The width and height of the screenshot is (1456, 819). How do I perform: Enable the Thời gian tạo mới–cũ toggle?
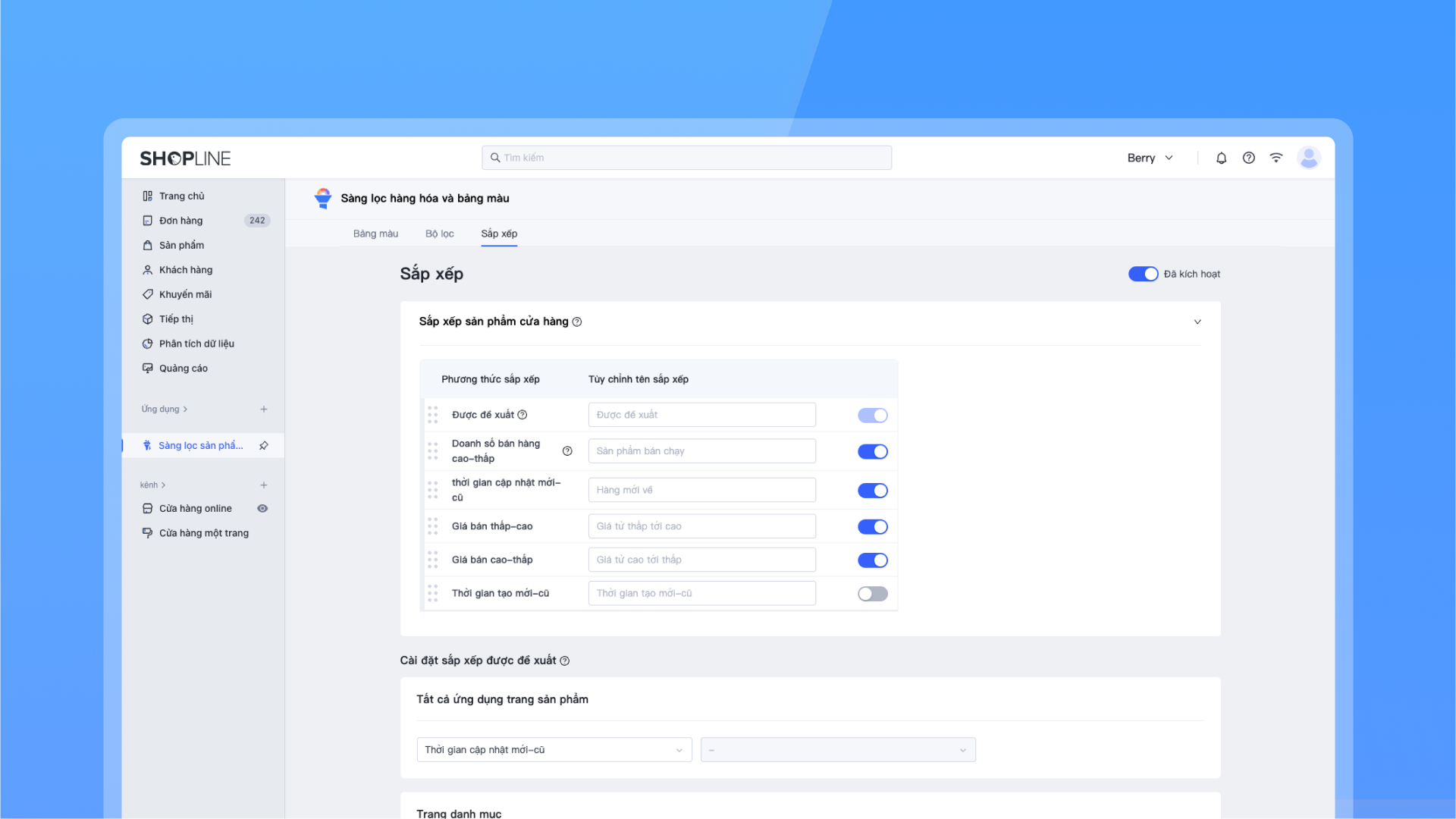pyautogui.click(x=872, y=594)
